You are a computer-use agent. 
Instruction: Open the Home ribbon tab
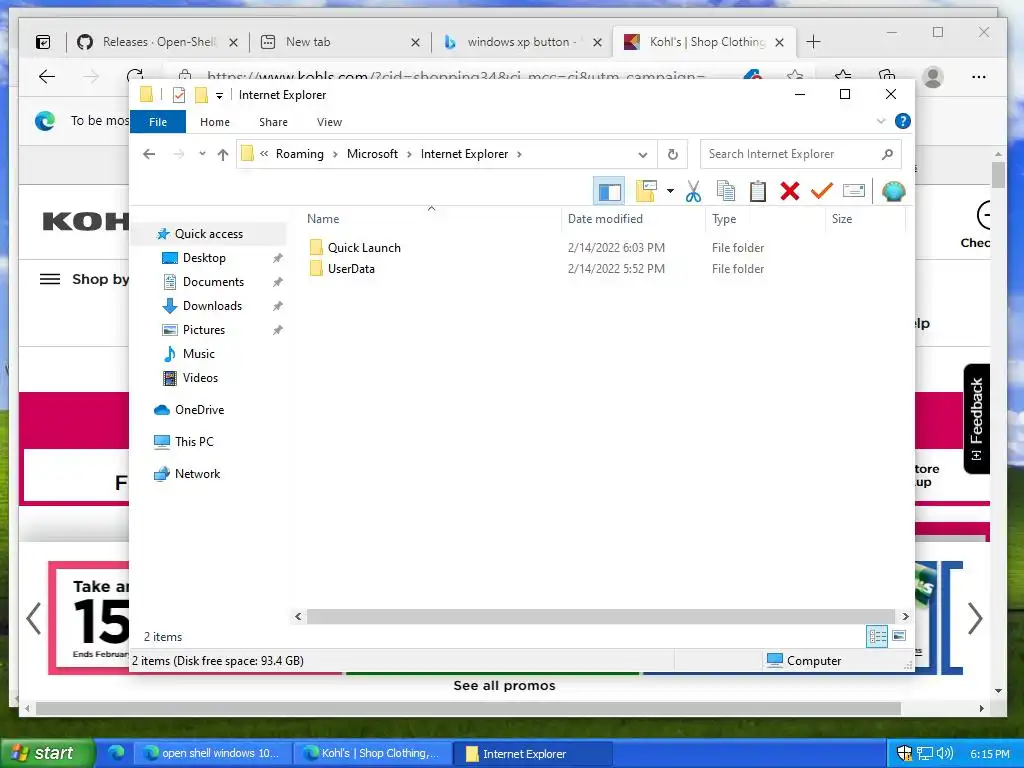tap(215, 122)
